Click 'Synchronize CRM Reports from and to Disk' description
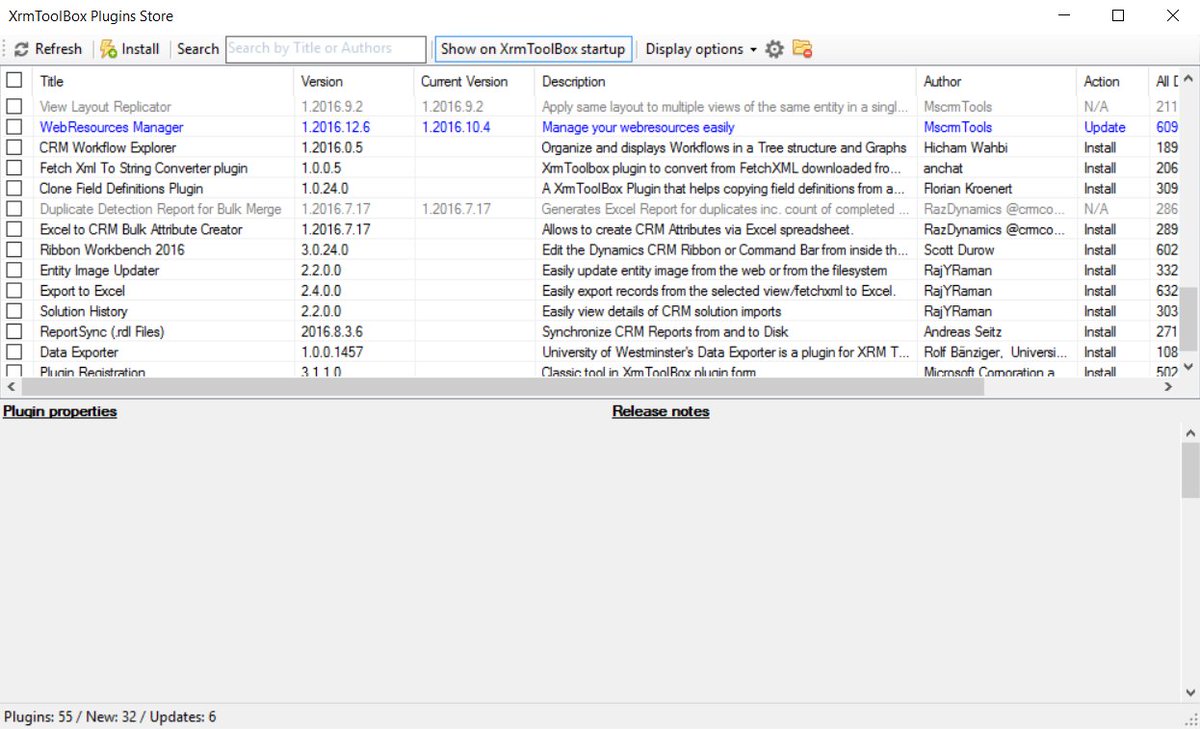Image resolution: width=1200 pixels, height=729 pixels. coord(665,331)
